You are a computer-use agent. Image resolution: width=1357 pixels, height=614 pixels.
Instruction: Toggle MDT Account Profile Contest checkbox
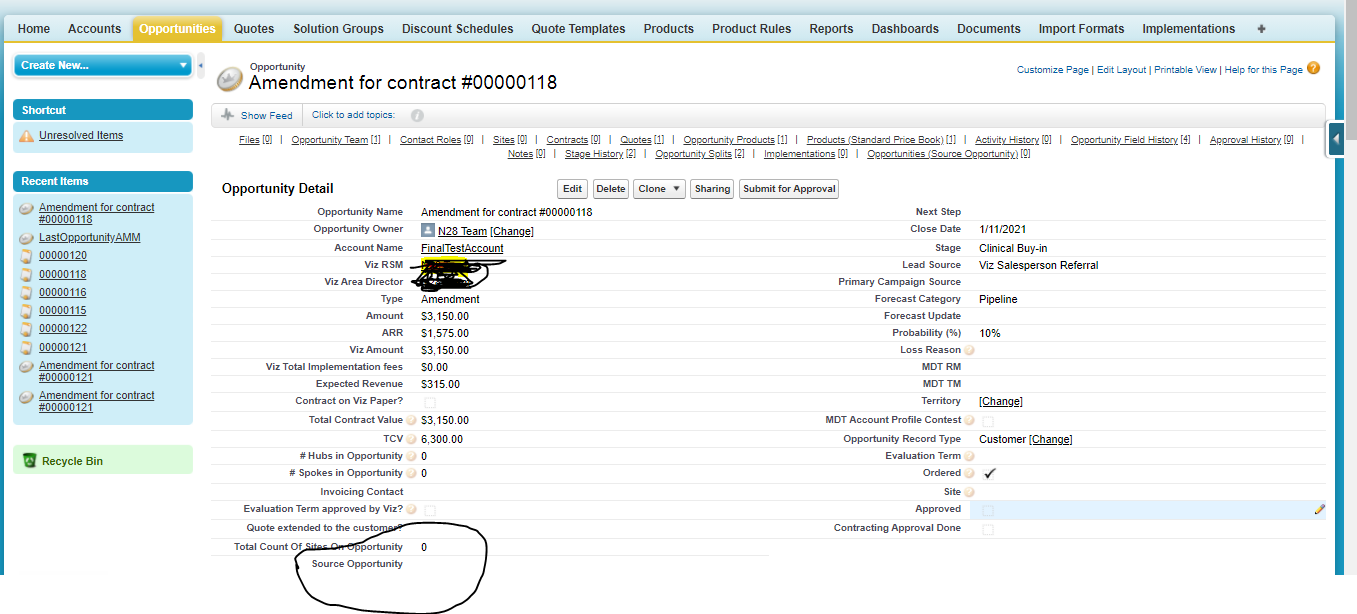(988, 421)
